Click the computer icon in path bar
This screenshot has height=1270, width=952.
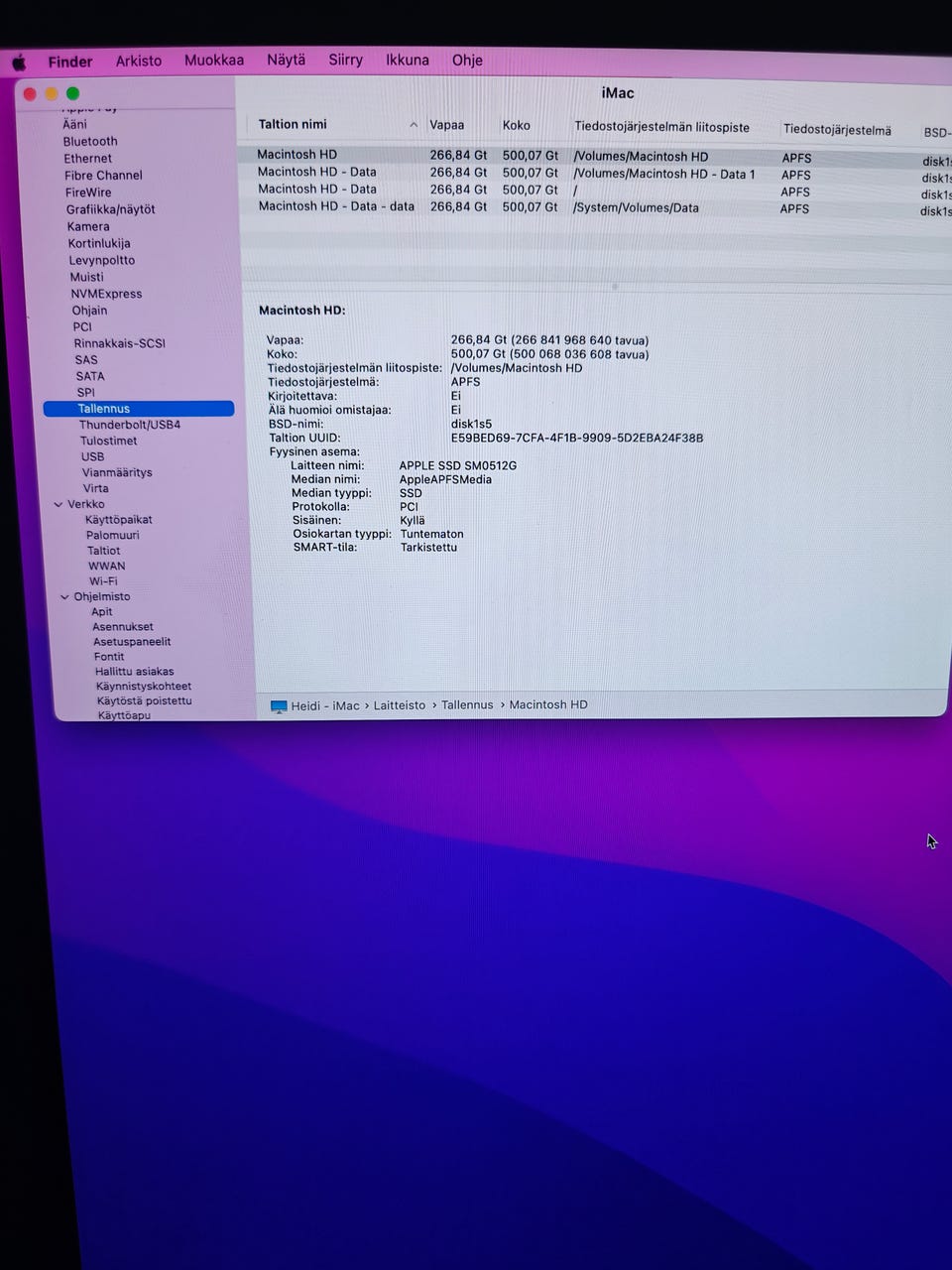(279, 706)
